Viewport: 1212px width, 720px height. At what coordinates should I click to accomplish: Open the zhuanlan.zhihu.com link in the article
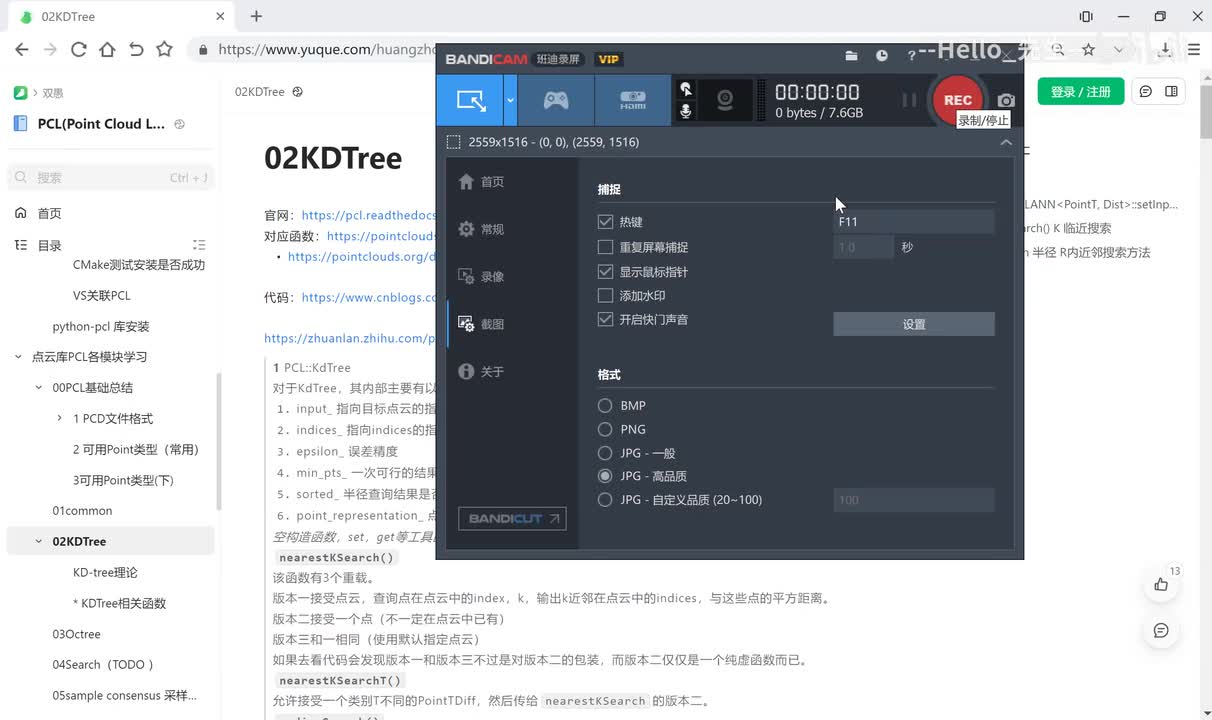[x=351, y=338]
